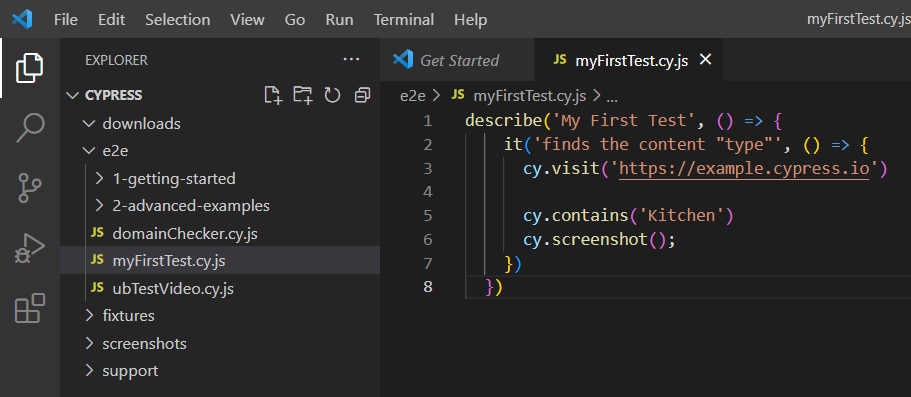
Task: Expand the support folder
Action: tap(220, 371)
